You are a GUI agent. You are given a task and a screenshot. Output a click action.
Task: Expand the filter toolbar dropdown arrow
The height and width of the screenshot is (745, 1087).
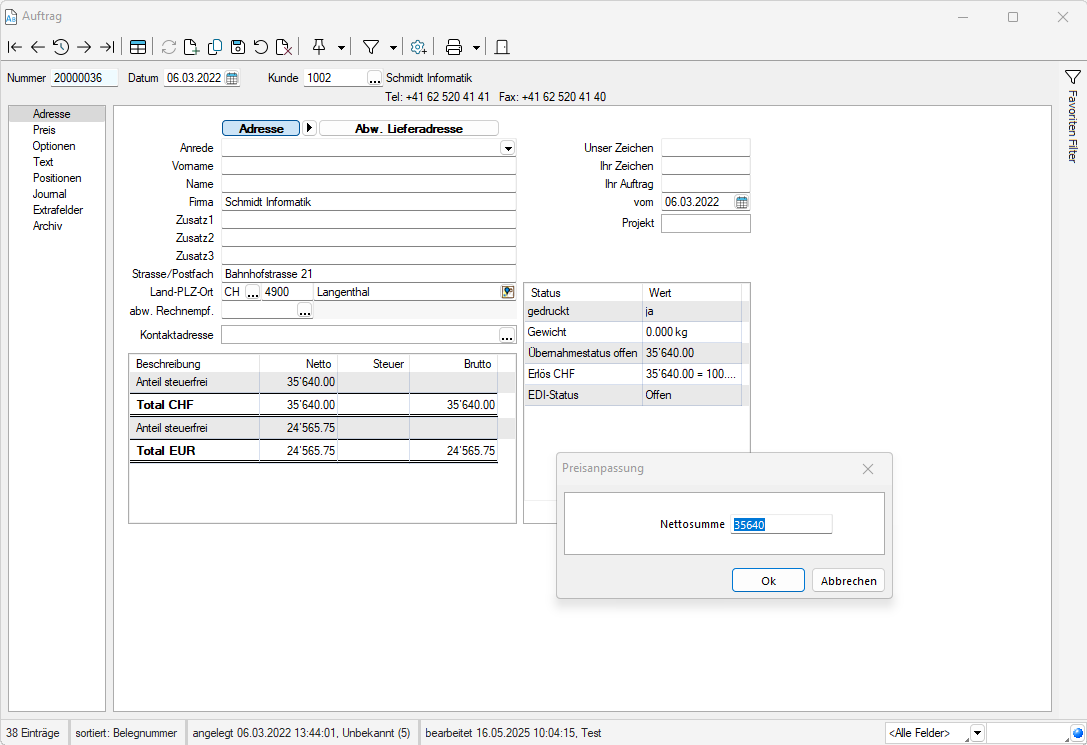pyautogui.click(x=393, y=47)
